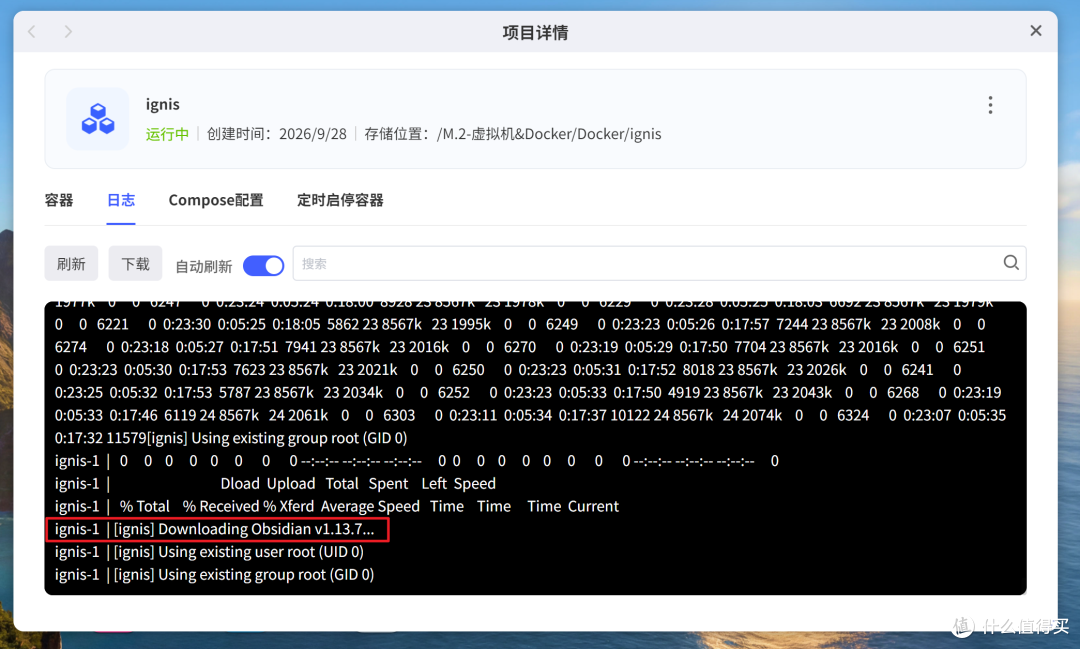This screenshot has height=649, width=1080.
Task: Click the project name ignis
Action: click(163, 104)
